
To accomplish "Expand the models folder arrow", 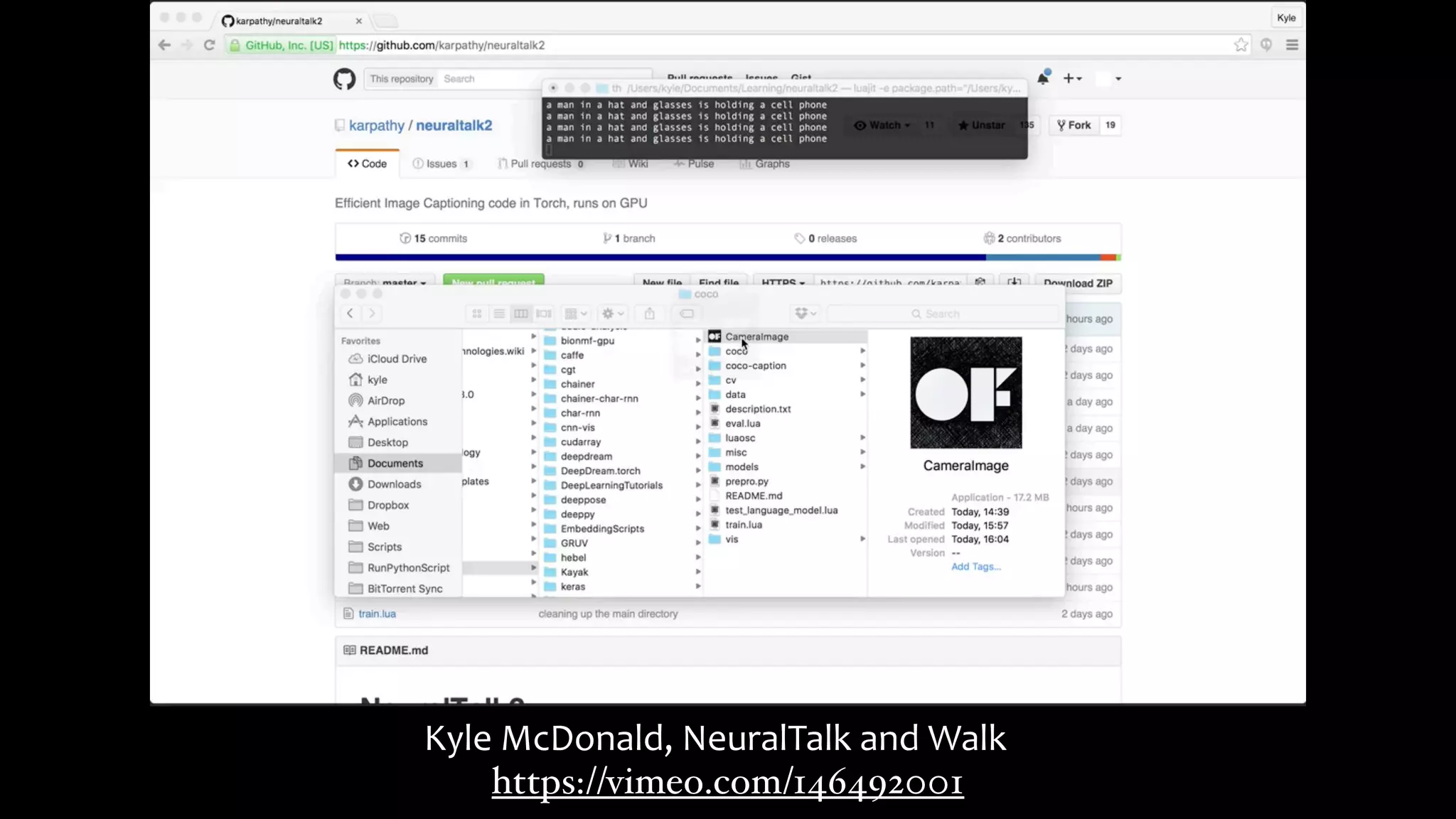I will [x=862, y=466].
